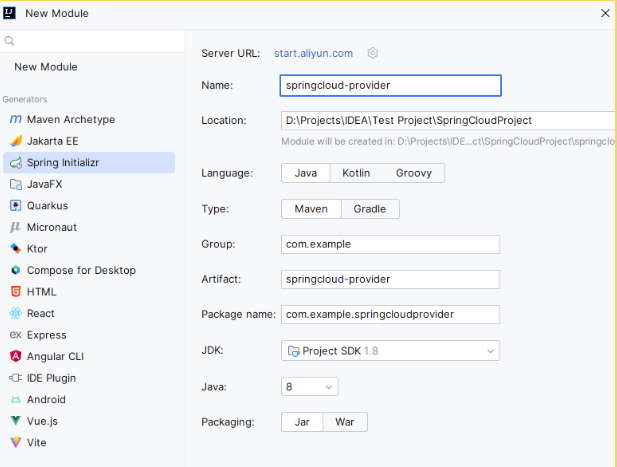Choose Gradle as the build type
617x467 pixels.
tap(370, 209)
